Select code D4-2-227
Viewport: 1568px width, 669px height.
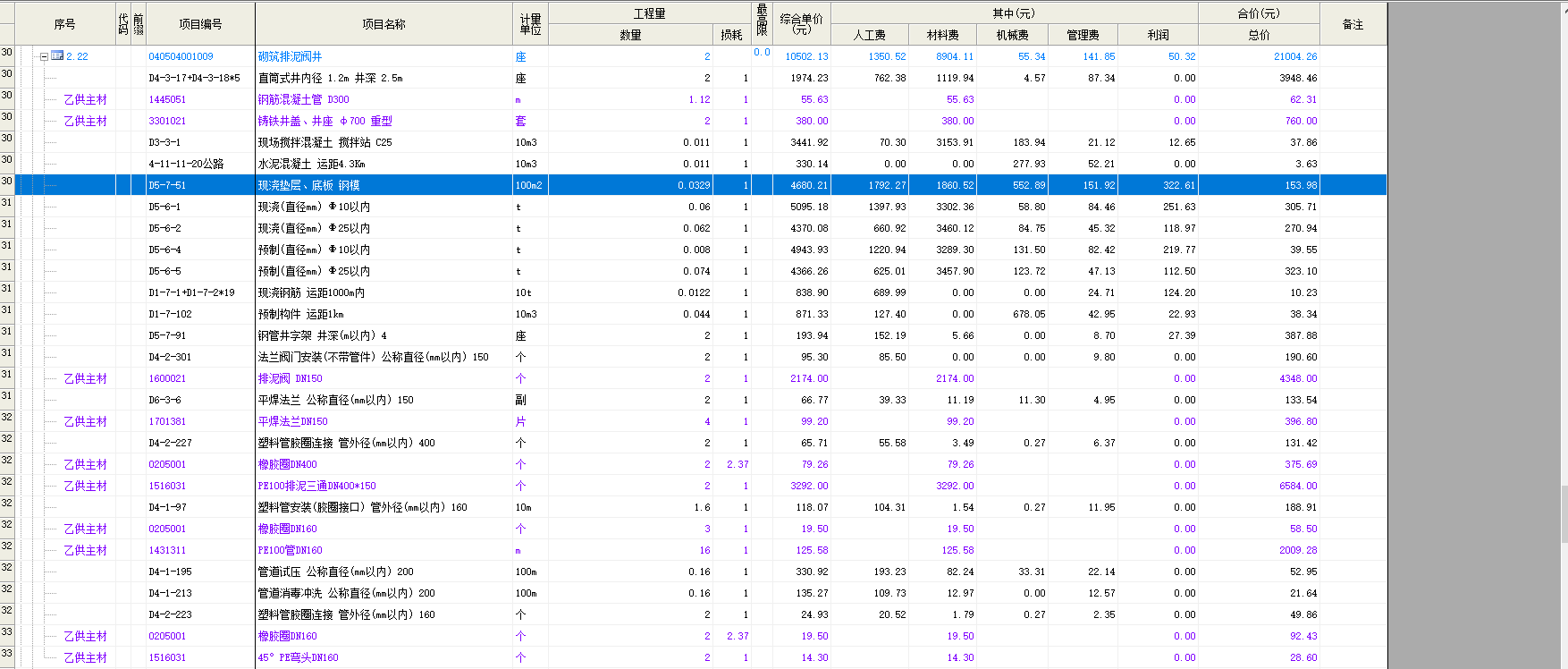(x=170, y=443)
